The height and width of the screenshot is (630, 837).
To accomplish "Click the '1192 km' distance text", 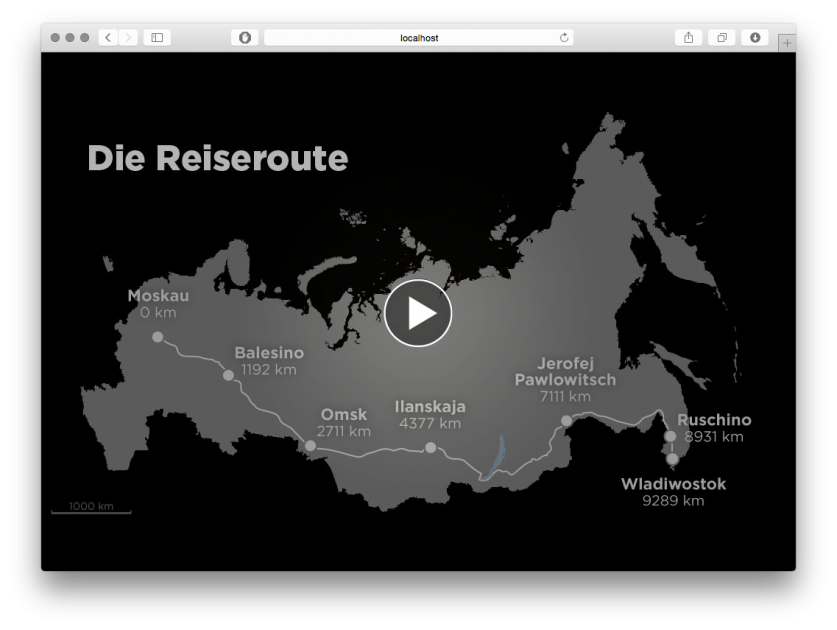I will click(x=269, y=369).
